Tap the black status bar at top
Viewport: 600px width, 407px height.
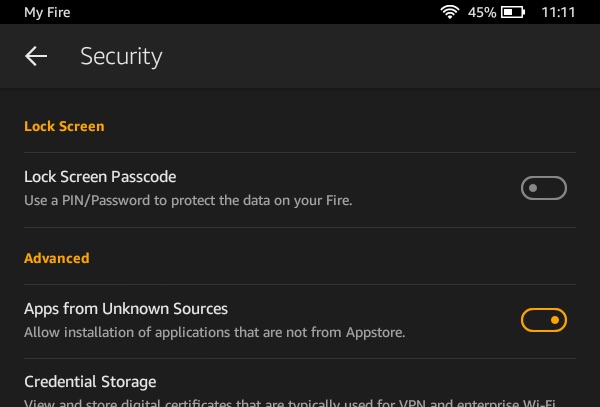[x=300, y=12]
